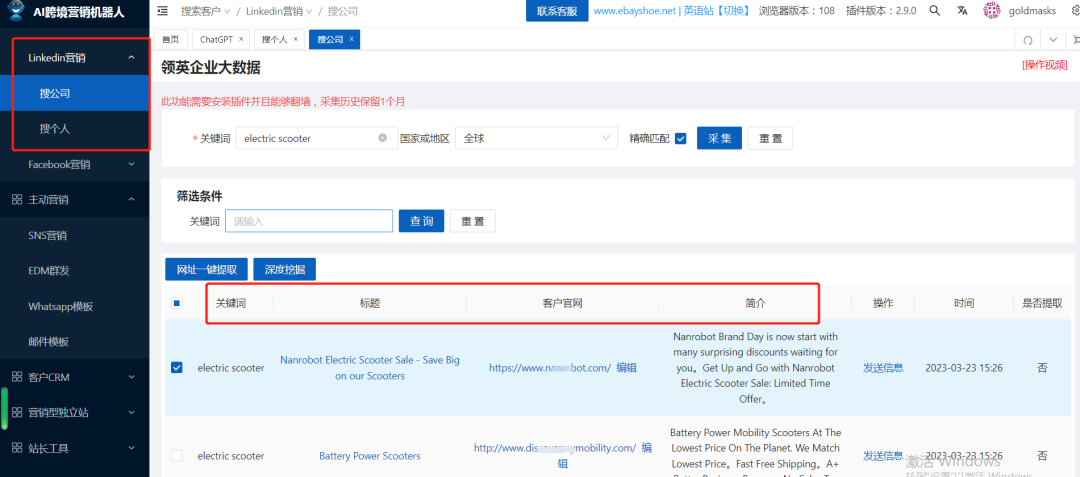The image size is (1080, 477).
Task: Open Whatsapp模板 in the sidebar
Action: click(x=74, y=306)
